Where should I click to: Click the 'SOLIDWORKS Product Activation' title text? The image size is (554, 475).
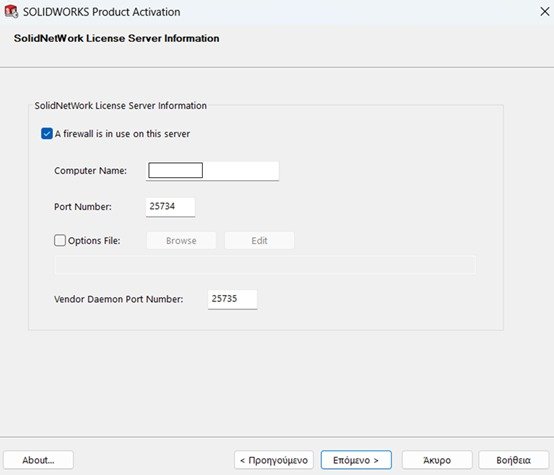[x=102, y=12]
